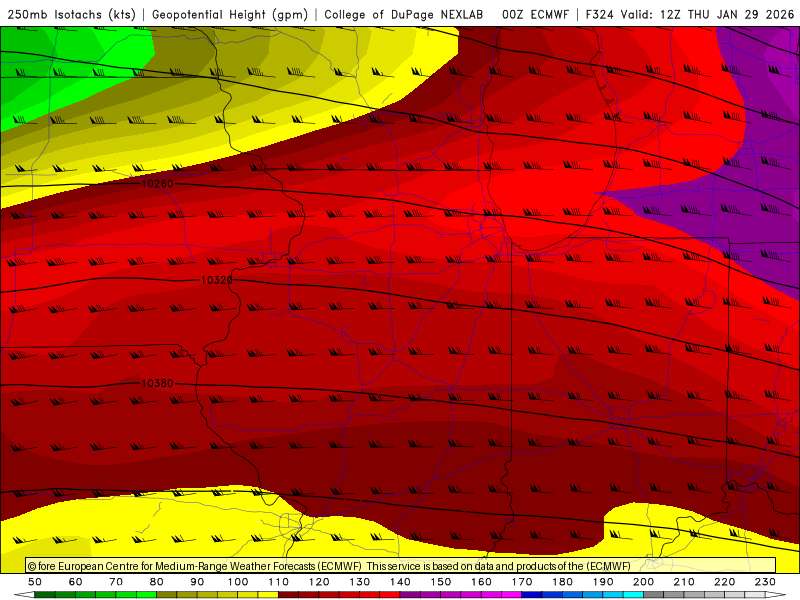Pick the 100 label on the legend
The image size is (800, 600).
[238, 582]
